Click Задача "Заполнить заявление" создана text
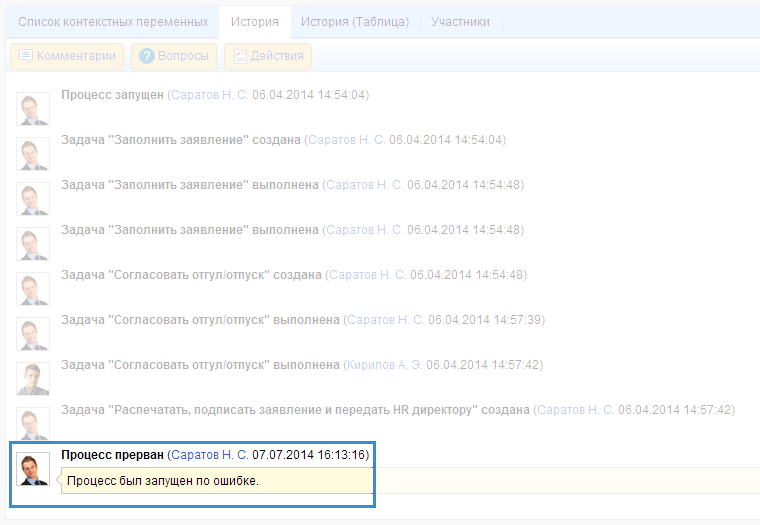Screen dimensions: 760x525 (181, 140)
